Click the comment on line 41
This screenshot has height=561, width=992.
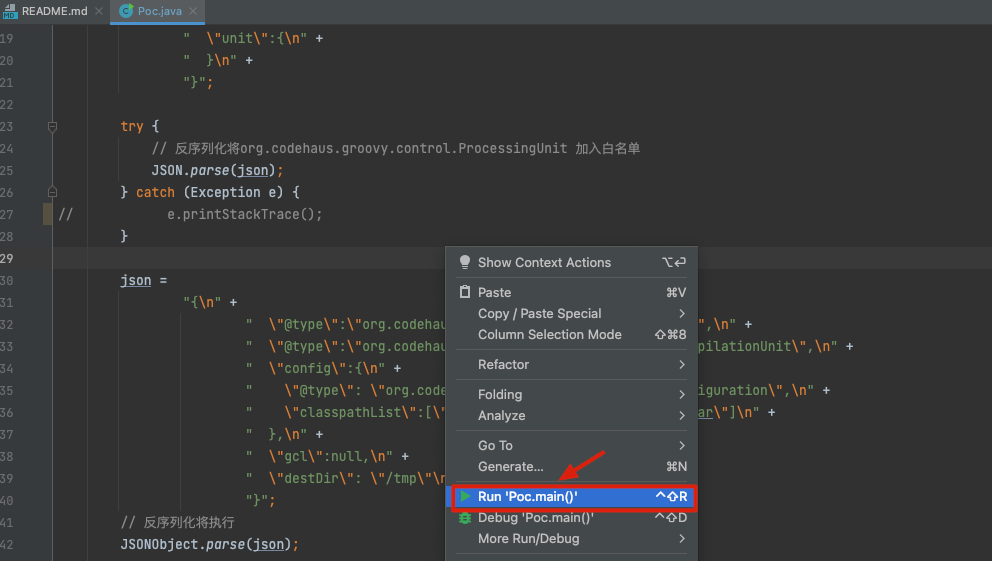[x=177, y=522]
